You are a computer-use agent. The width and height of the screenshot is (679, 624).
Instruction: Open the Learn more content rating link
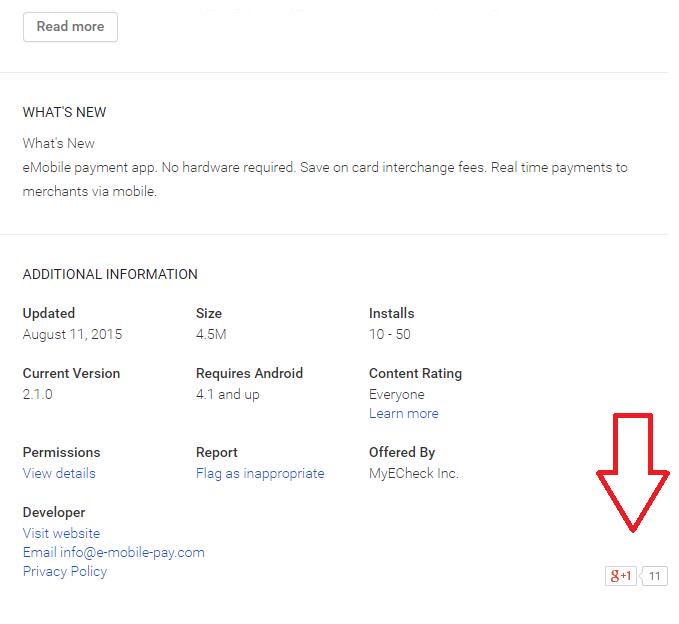[x=404, y=414]
